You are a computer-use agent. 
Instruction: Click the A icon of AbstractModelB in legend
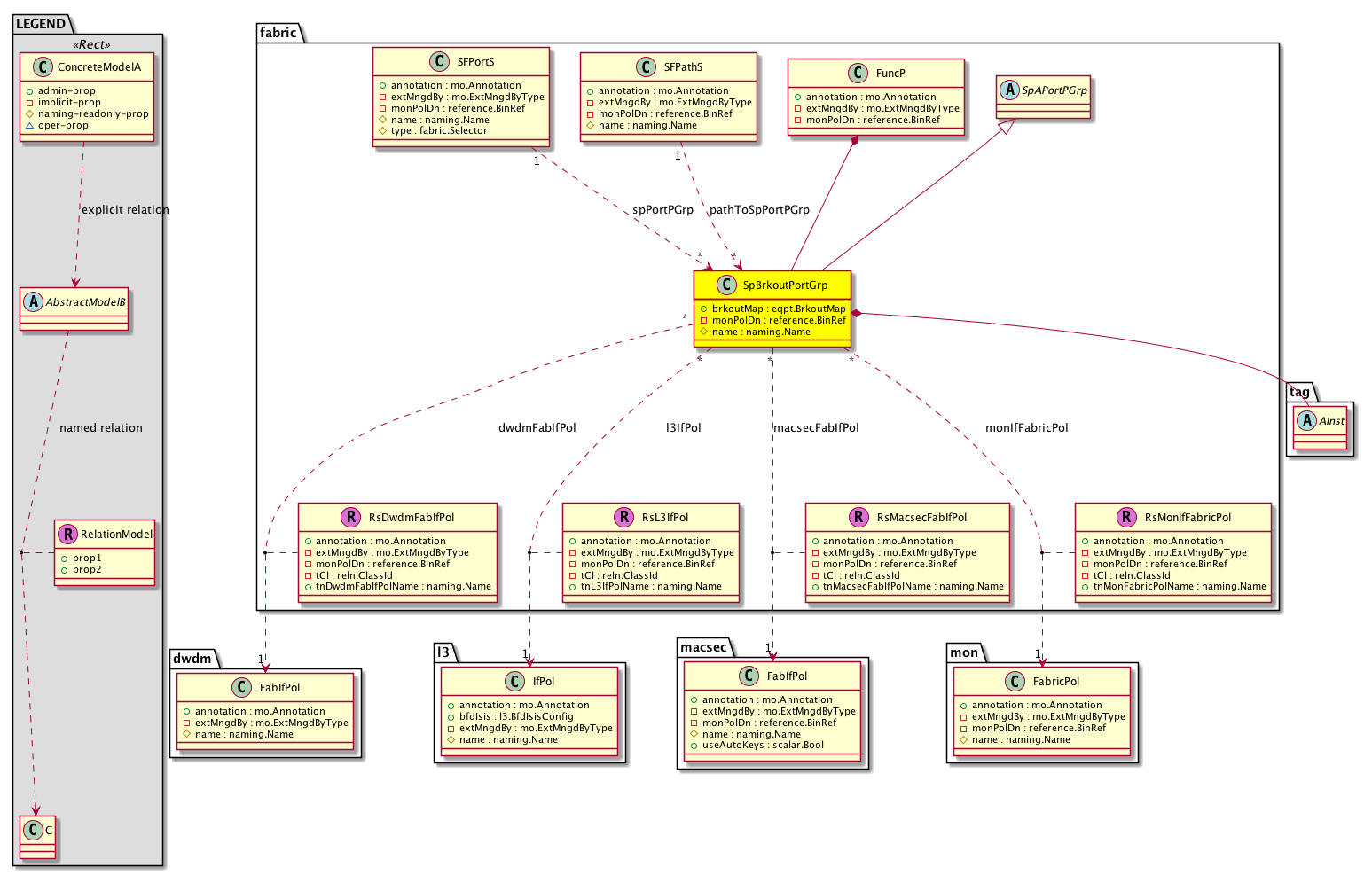pyautogui.click(x=34, y=302)
